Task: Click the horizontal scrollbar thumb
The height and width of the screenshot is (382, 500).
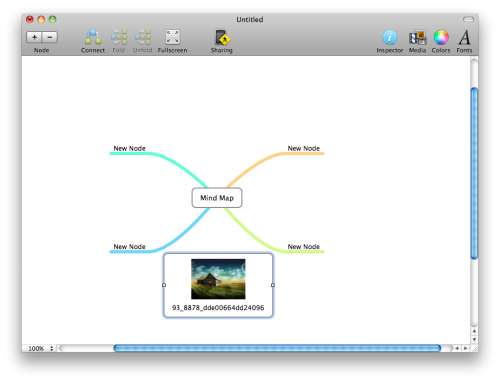Action: pyautogui.click(x=277, y=348)
